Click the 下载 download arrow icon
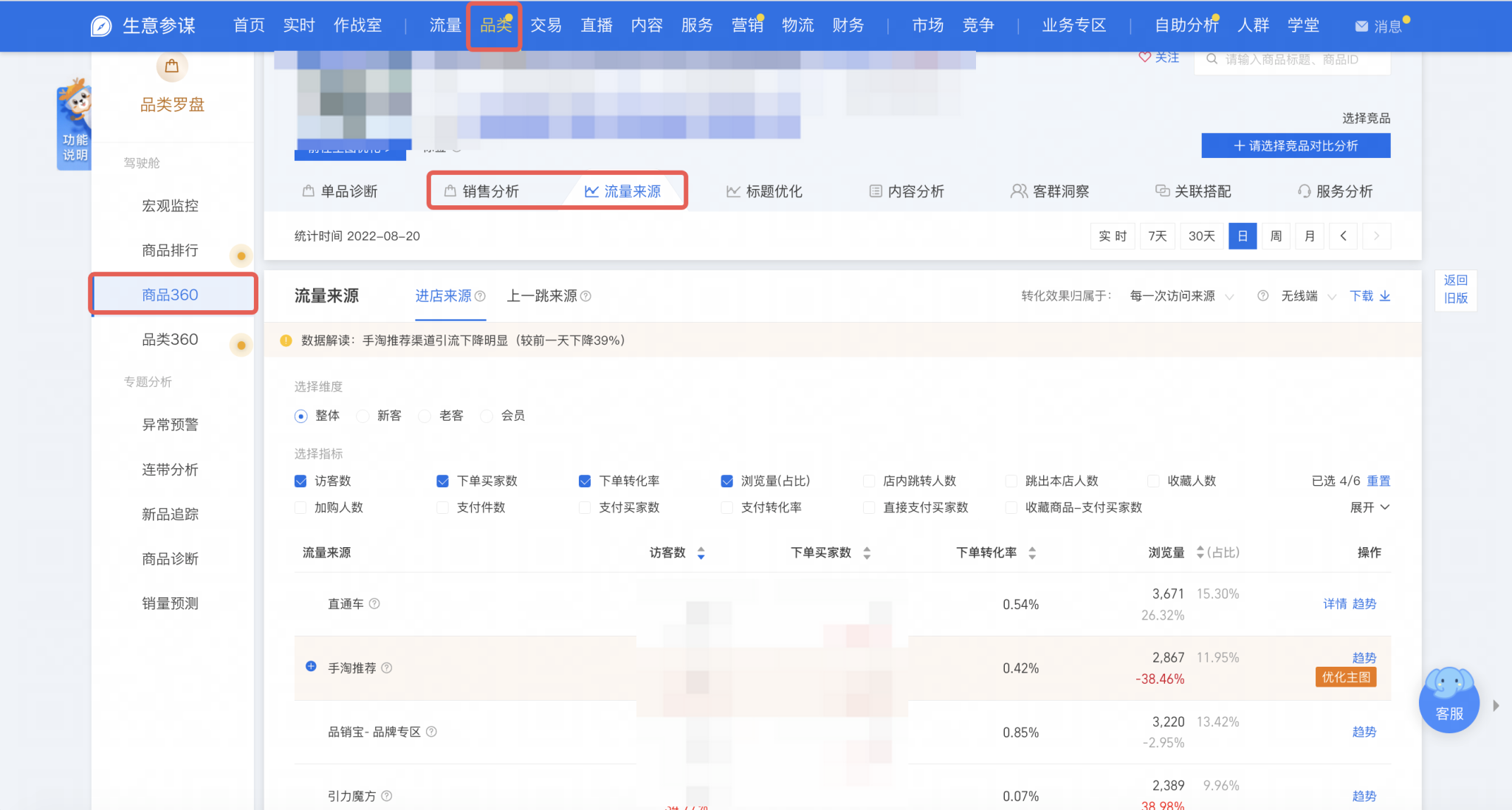This screenshot has width=1512, height=810. click(1385, 296)
